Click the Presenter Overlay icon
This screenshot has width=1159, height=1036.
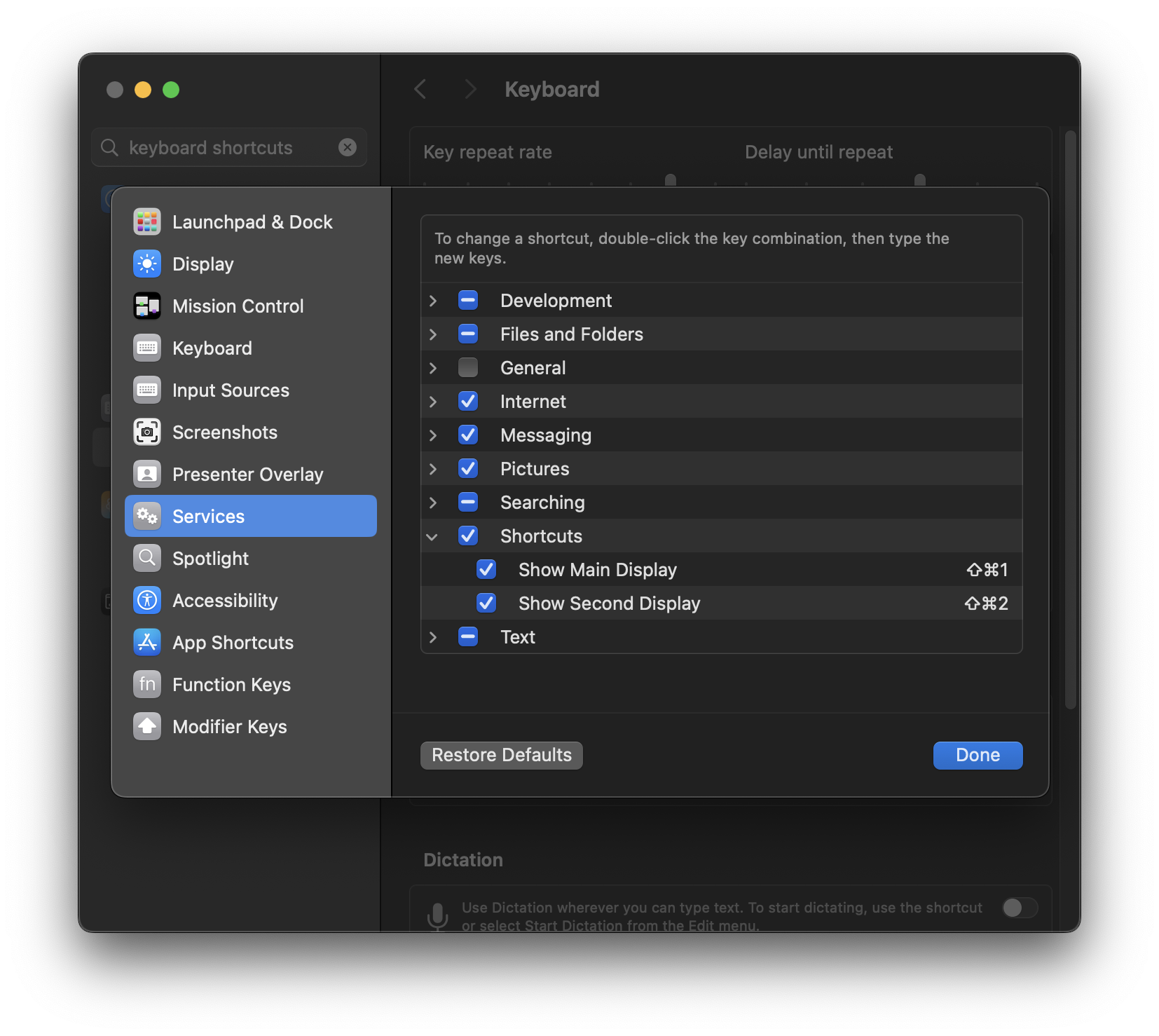pos(147,475)
